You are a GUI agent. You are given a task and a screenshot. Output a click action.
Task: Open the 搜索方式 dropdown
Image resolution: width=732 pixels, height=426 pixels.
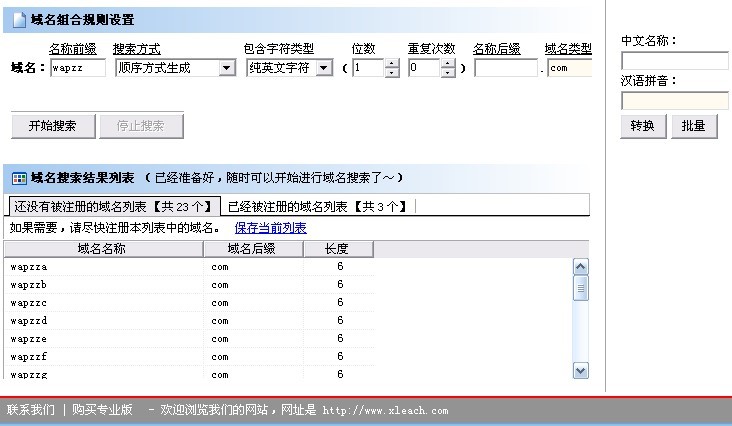[x=227, y=69]
